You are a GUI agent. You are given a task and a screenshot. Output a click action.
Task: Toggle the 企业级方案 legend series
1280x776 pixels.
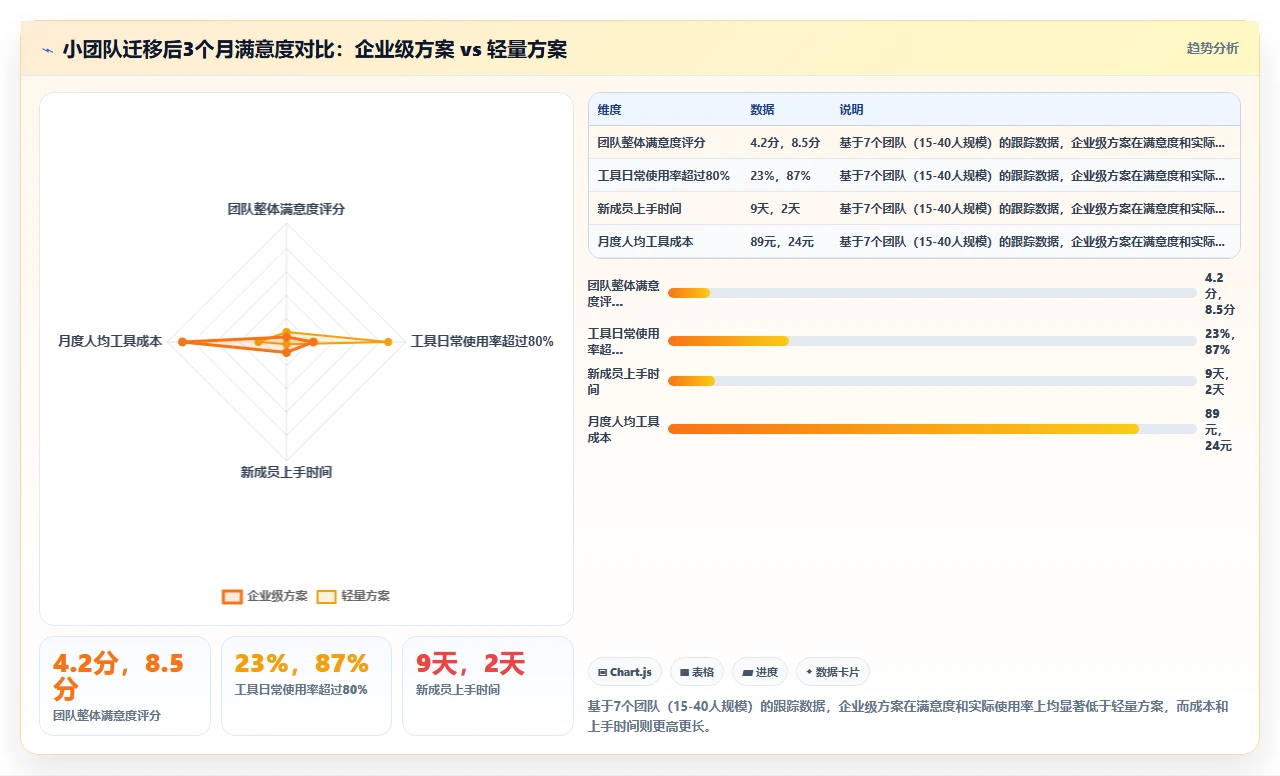(265, 596)
